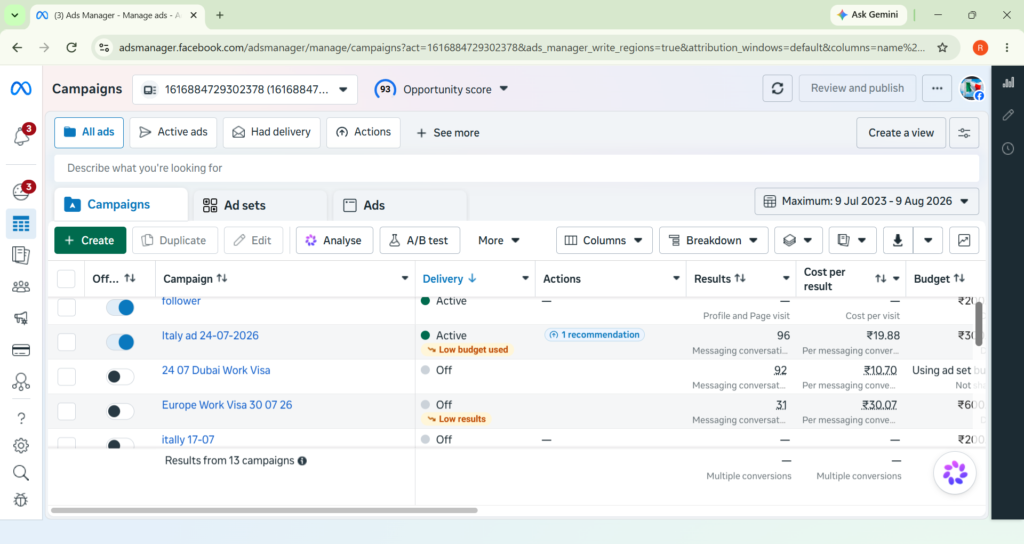Click the bug report icon
The height and width of the screenshot is (544, 1024).
click(x=21, y=500)
